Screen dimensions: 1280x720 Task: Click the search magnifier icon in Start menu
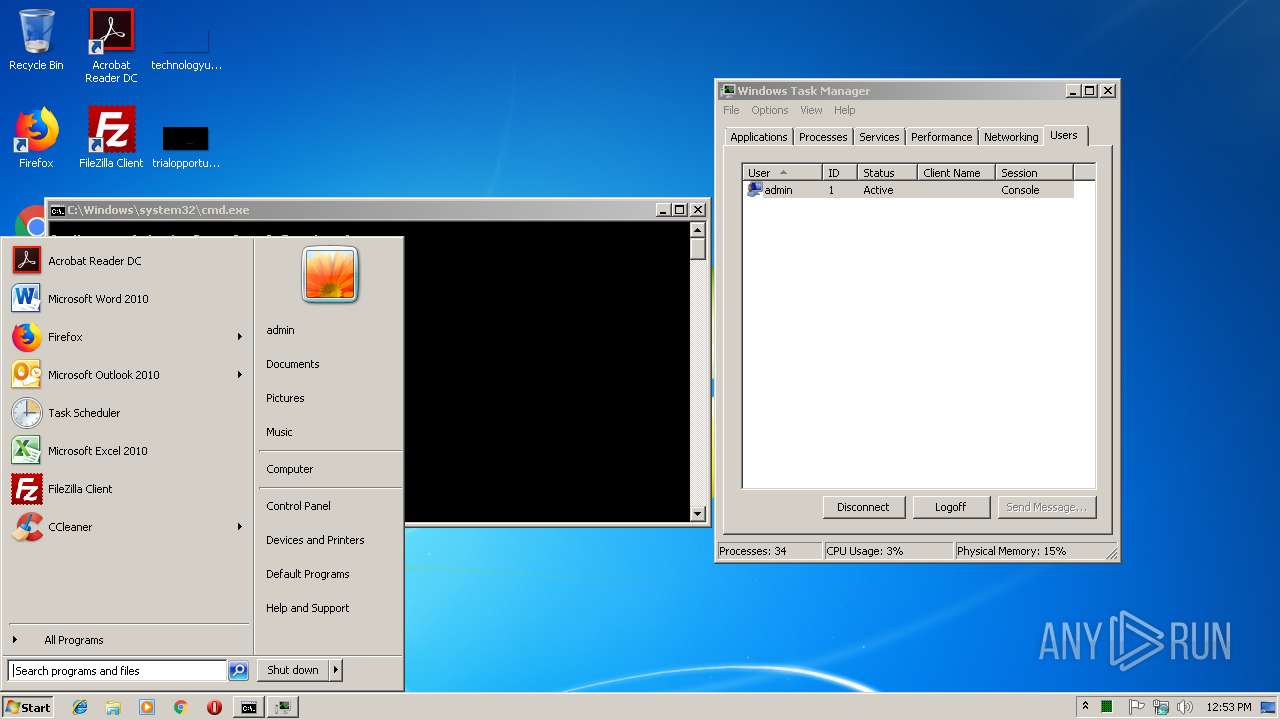point(238,671)
